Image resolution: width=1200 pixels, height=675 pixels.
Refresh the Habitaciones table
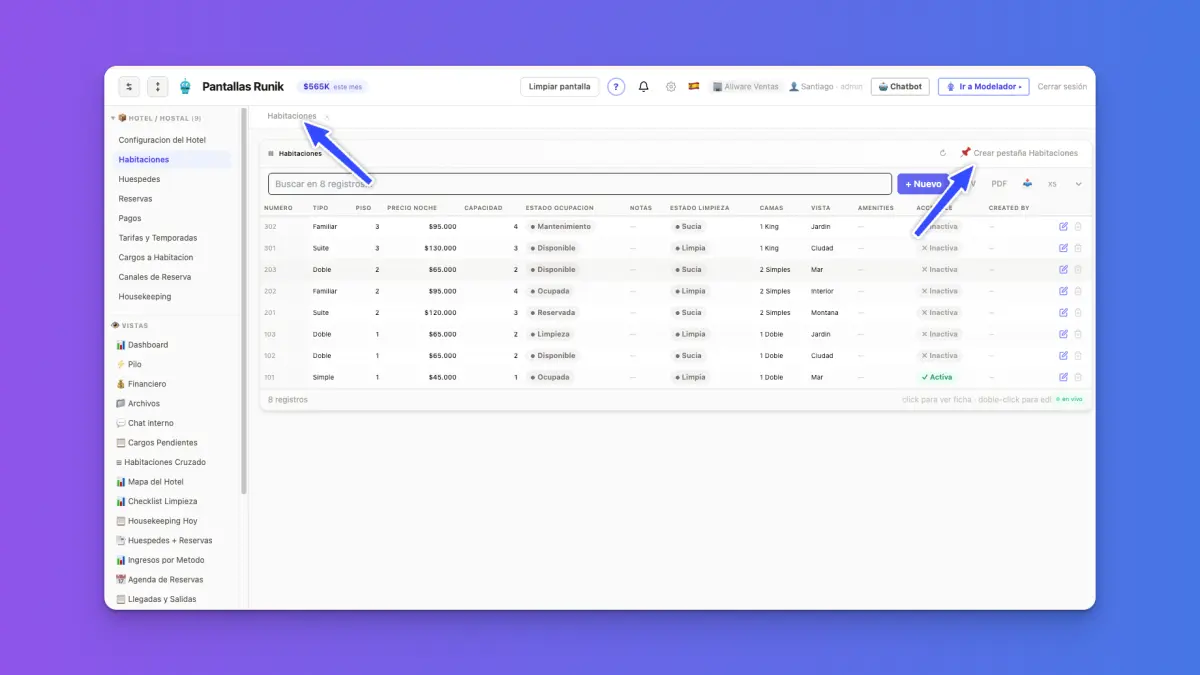tap(943, 153)
